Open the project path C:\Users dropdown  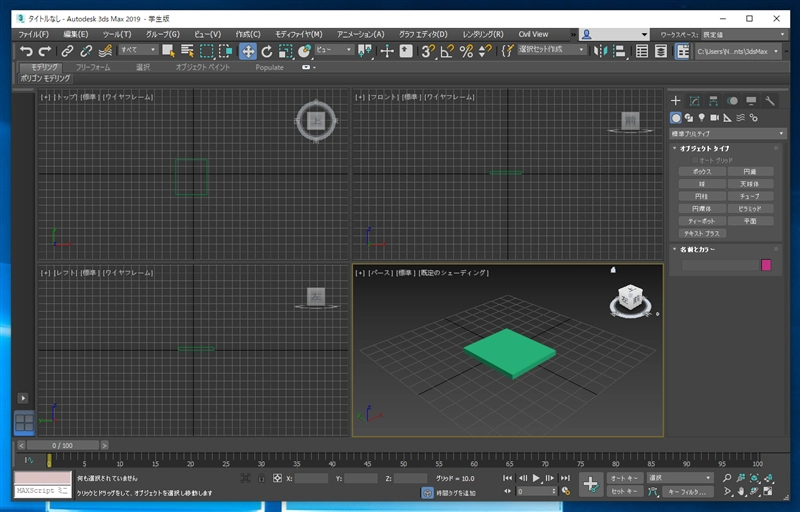[x=737, y=51]
